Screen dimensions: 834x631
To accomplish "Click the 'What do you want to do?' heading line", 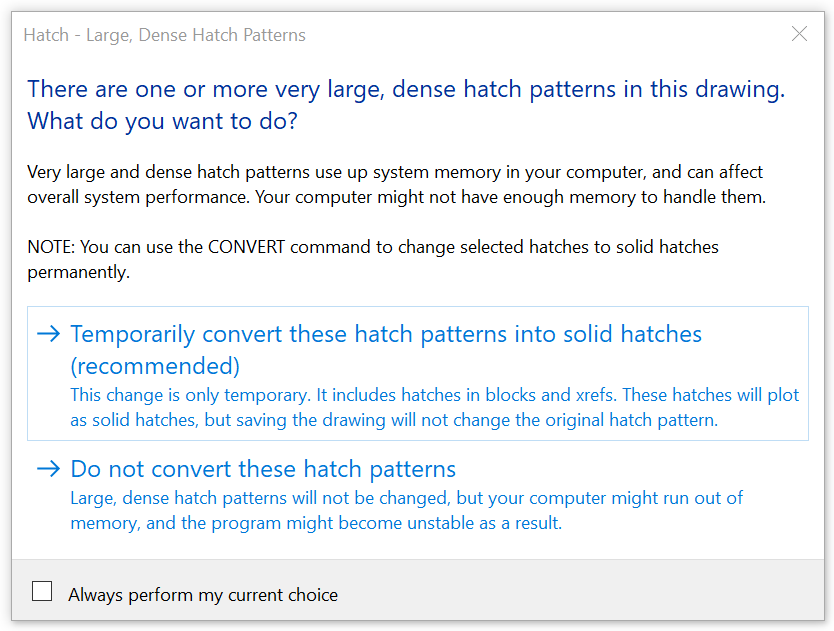I will 162,122.
